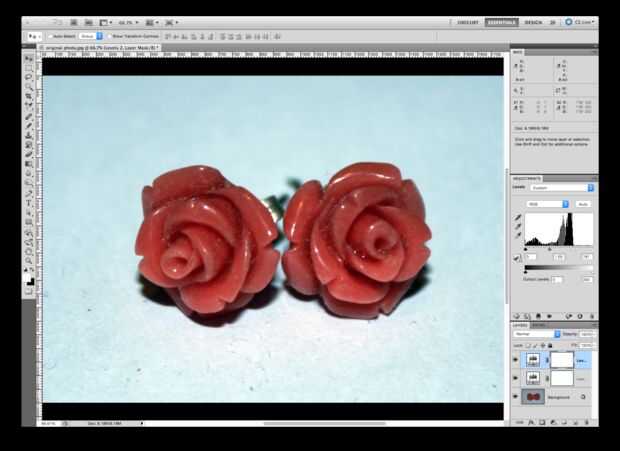Image resolution: width=620 pixels, height=451 pixels.
Task: Reset the Levels adjustment to defaults
Action: 580,316
